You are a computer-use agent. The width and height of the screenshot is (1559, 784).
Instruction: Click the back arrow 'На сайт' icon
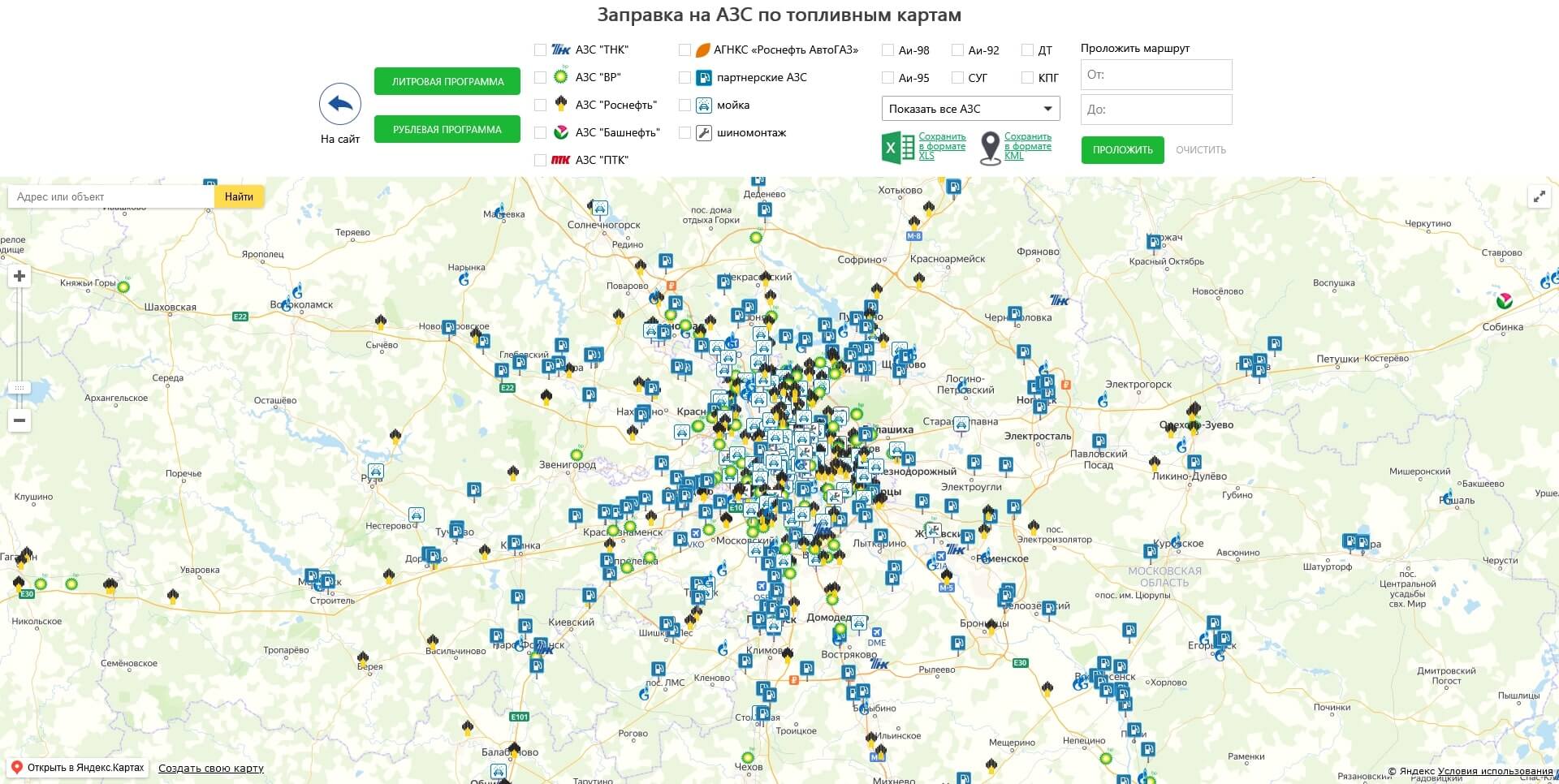[x=340, y=104]
